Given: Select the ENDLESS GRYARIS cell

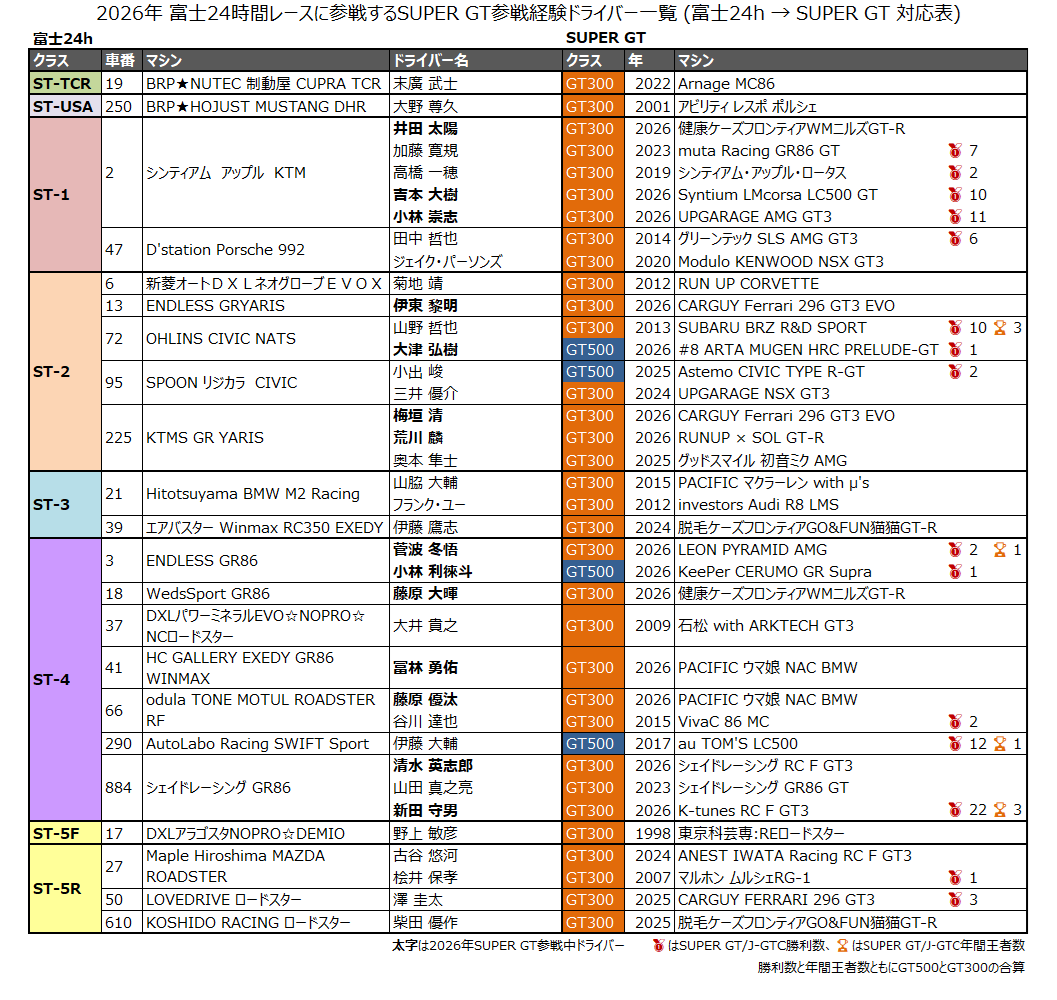Looking at the screenshot, I should (266, 305).
